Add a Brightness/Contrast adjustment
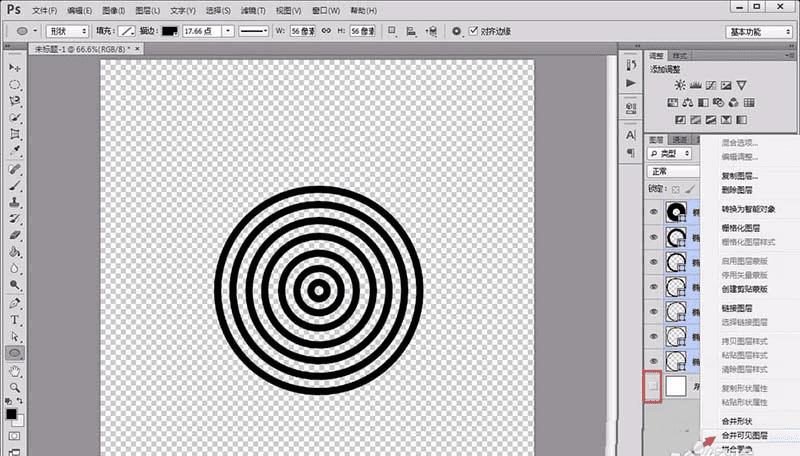800x456 pixels. pos(680,85)
